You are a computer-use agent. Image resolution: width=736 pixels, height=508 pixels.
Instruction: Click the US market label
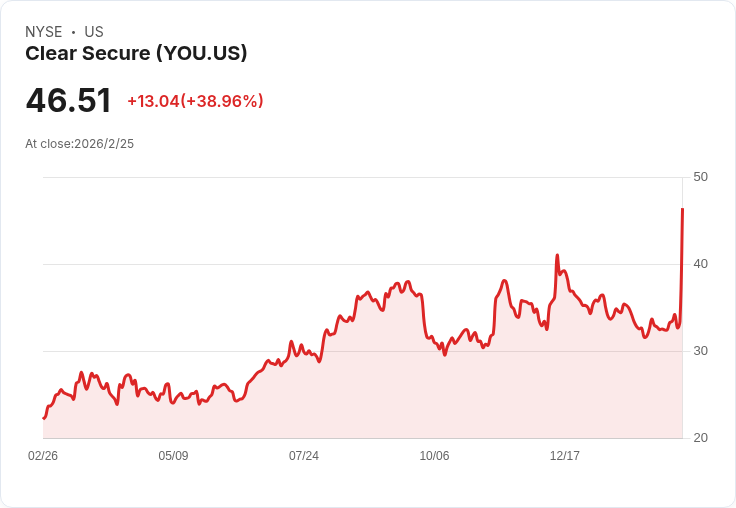[94, 32]
